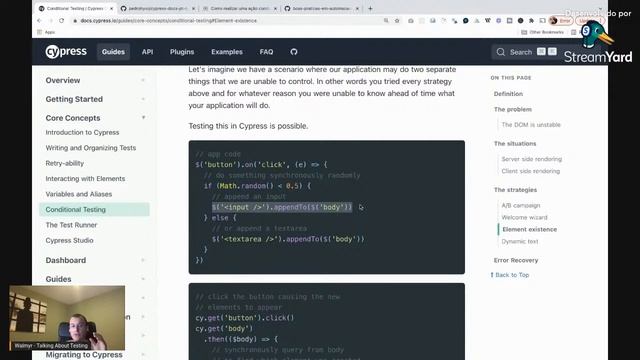Click the magnifier icon in docs Search
Image resolution: width=640 pixels, height=360 pixels.
coord(501,52)
